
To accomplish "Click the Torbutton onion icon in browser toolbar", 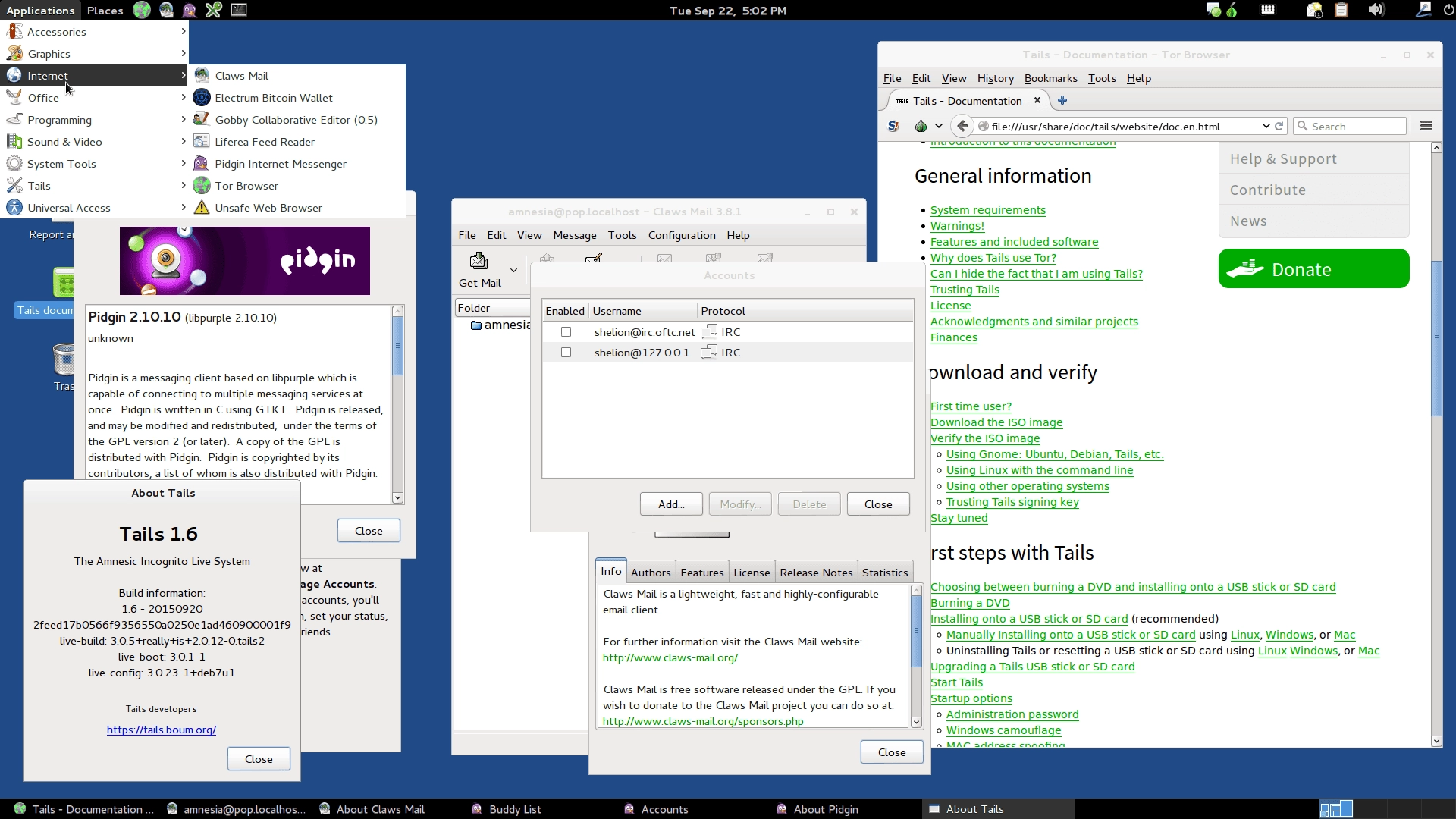I will [x=921, y=126].
